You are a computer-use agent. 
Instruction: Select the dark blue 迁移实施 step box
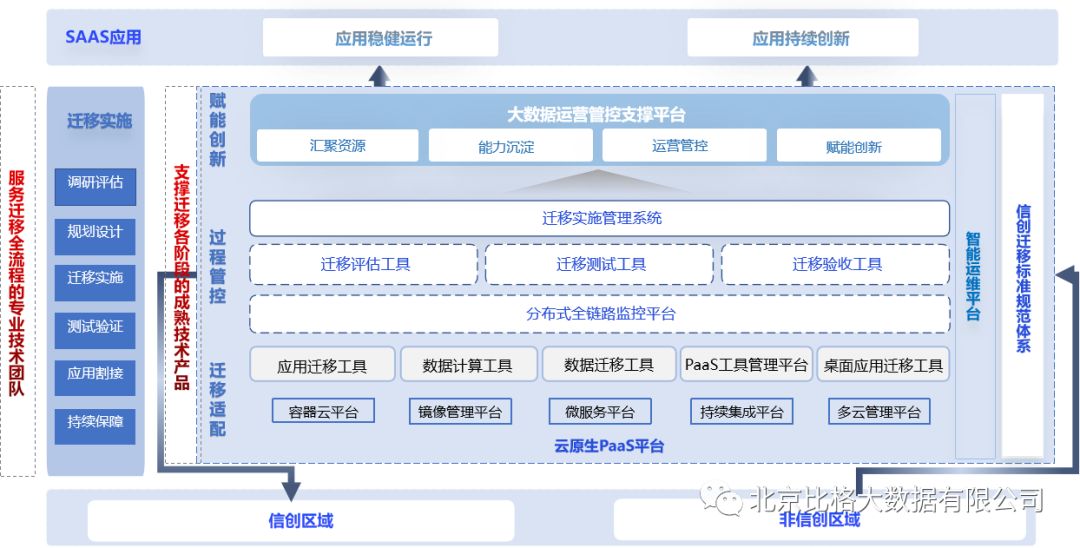coord(95,282)
